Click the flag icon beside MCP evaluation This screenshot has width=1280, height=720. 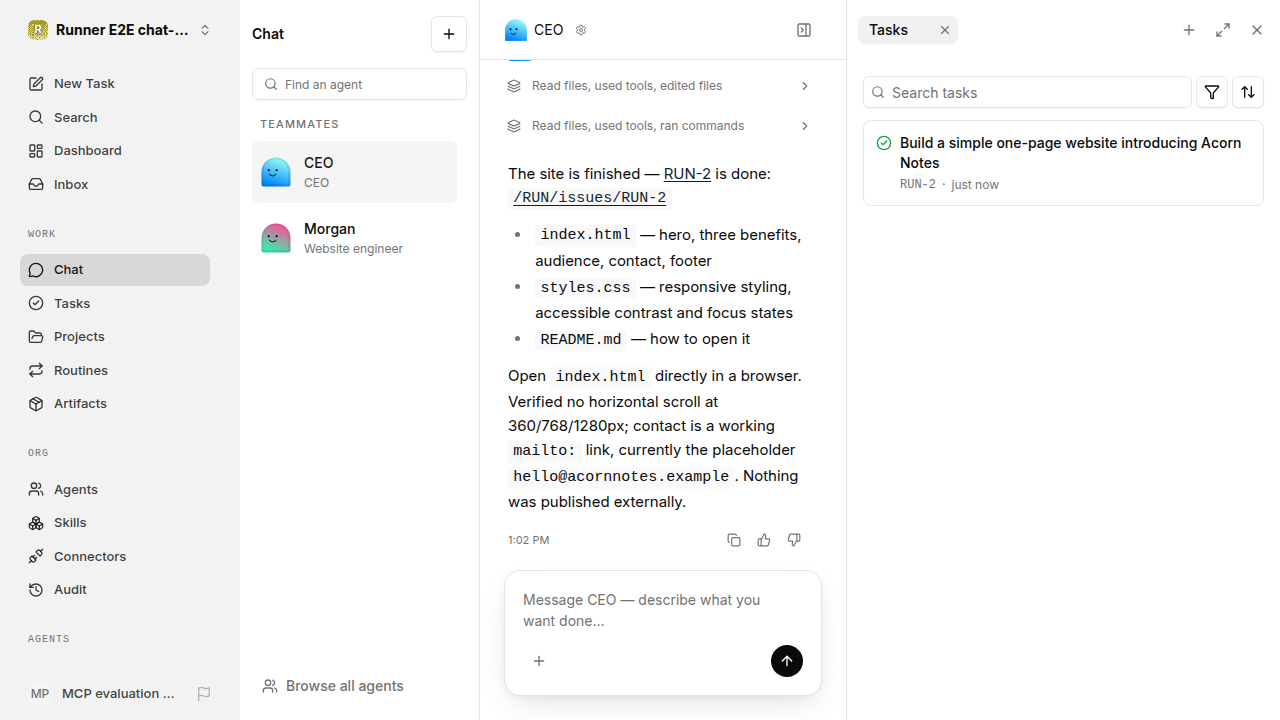[x=204, y=694]
